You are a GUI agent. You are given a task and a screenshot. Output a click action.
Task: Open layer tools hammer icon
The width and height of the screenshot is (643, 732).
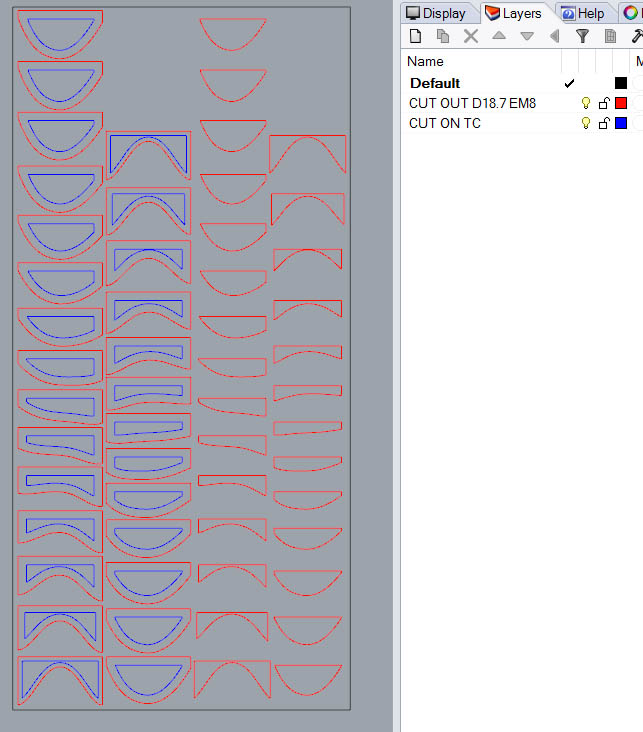(637, 36)
